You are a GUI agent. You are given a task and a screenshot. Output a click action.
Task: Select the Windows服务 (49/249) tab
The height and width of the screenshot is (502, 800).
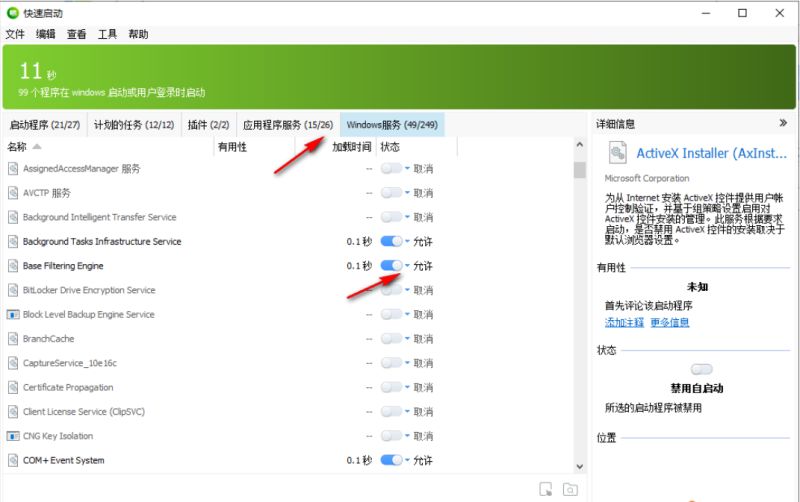coord(392,124)
